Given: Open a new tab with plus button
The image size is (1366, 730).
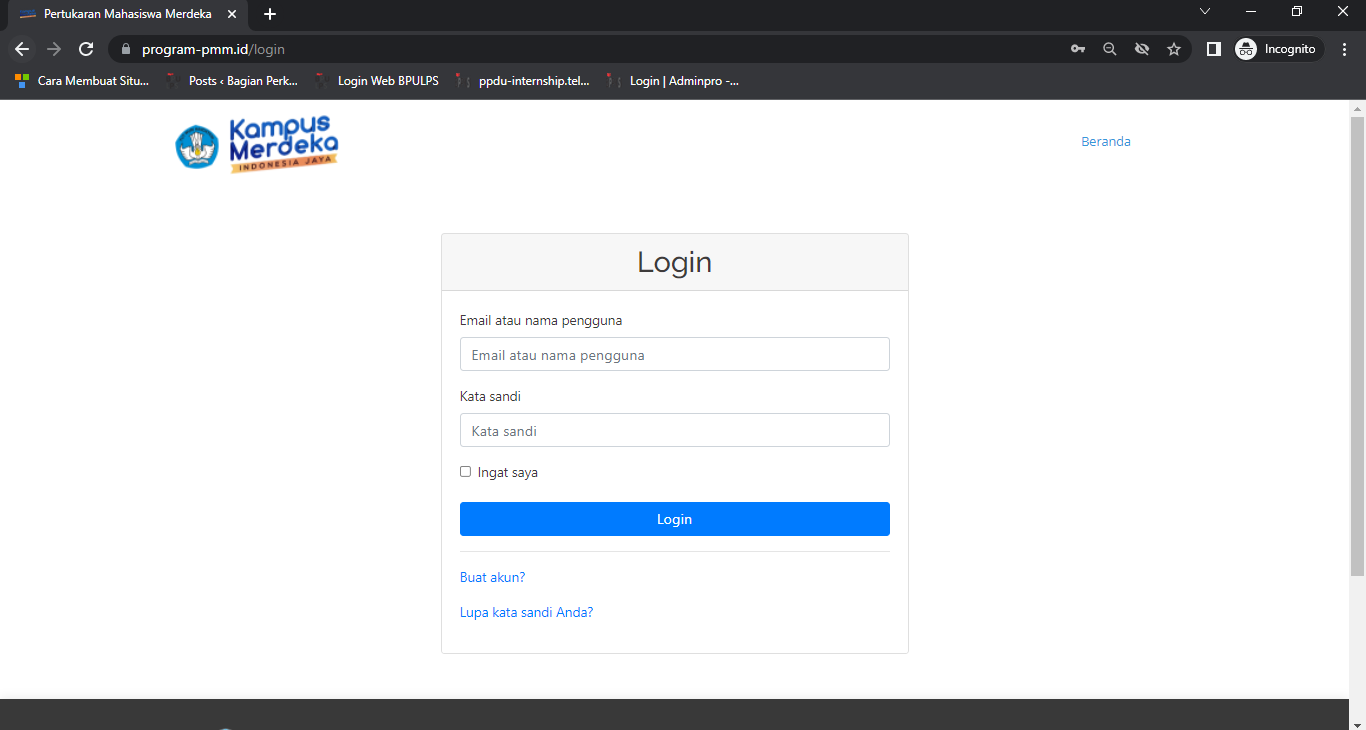Looking at the screenshot, I should coord(269,14).
